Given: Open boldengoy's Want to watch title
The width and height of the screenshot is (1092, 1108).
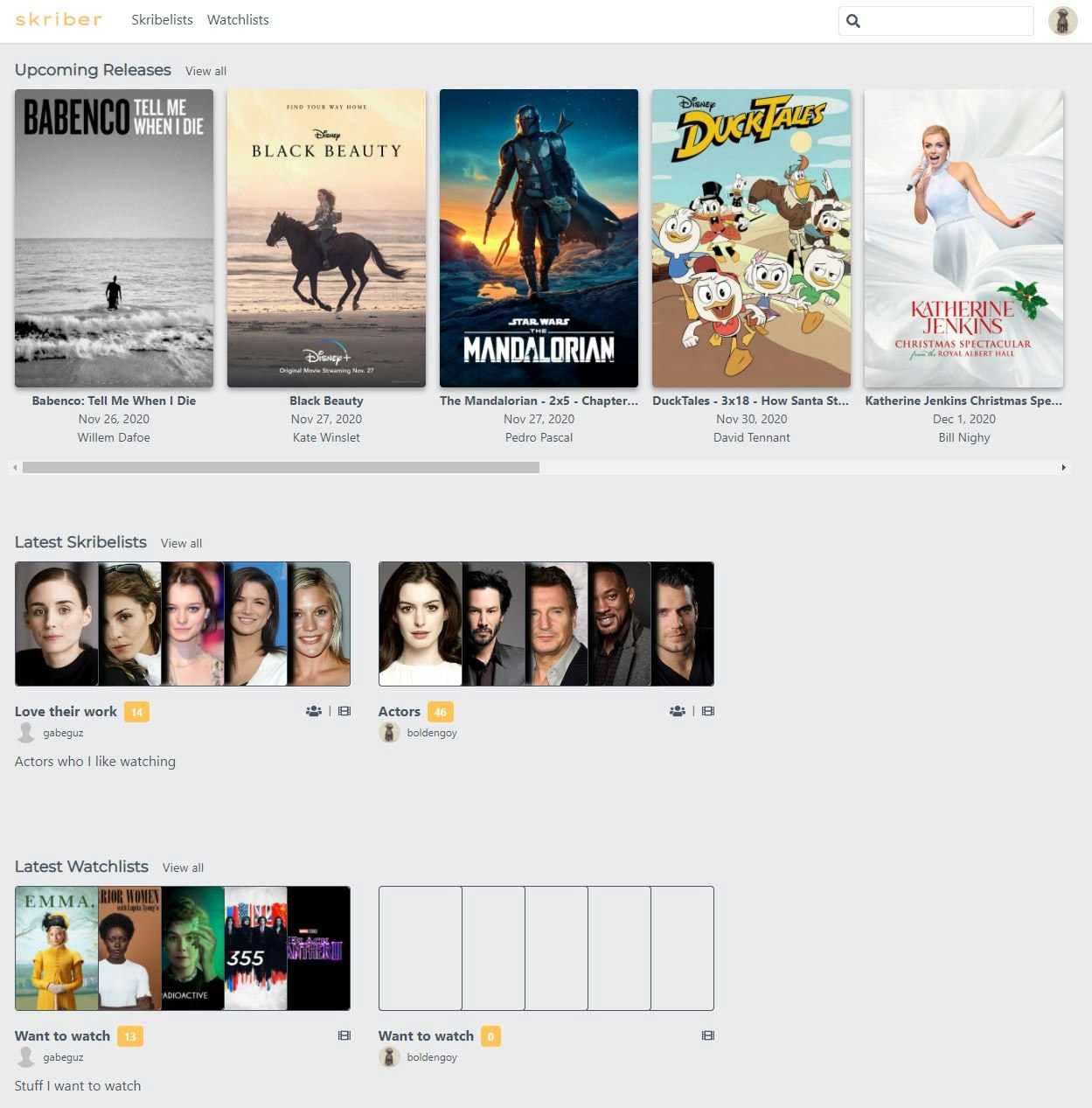Looking at the screenshot, I should pos(426,1036).
